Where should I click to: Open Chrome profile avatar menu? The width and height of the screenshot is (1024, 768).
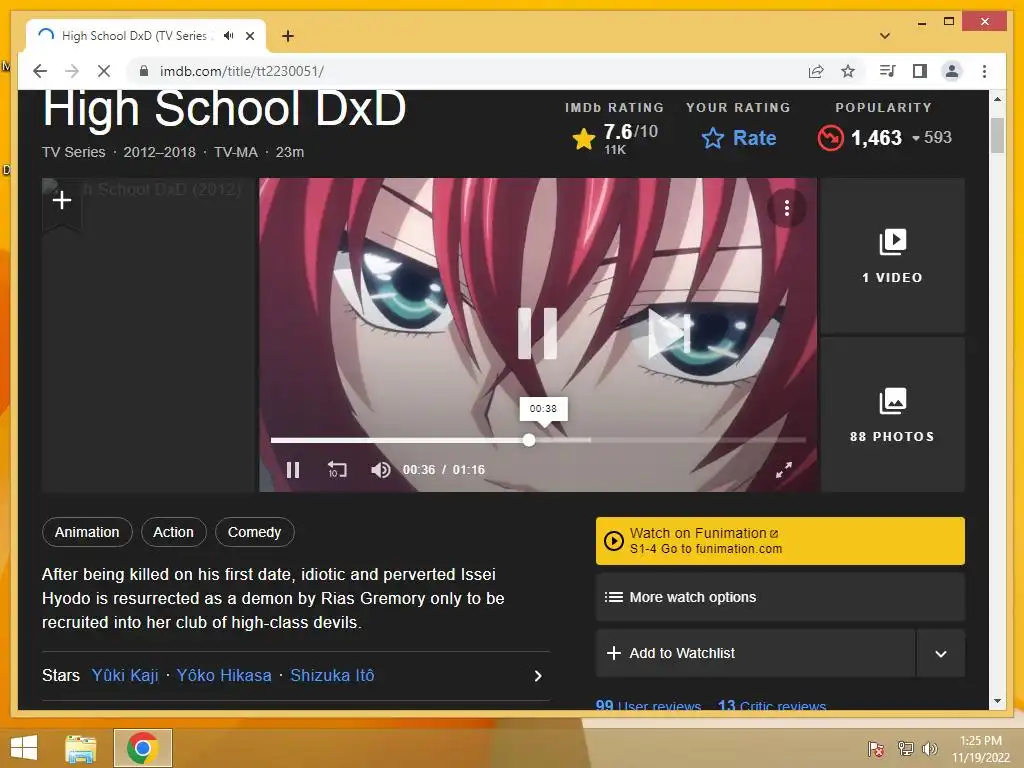pos(952,71)
